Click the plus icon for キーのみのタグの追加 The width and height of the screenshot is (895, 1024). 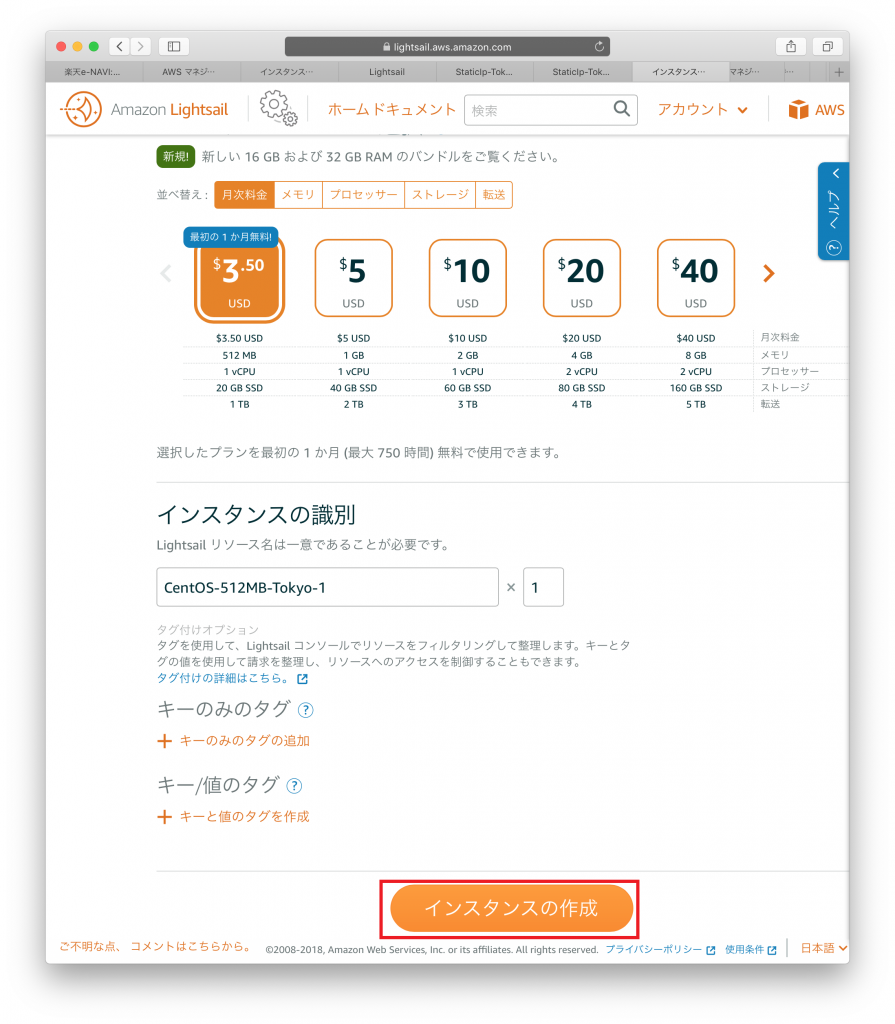coord(165,741)
